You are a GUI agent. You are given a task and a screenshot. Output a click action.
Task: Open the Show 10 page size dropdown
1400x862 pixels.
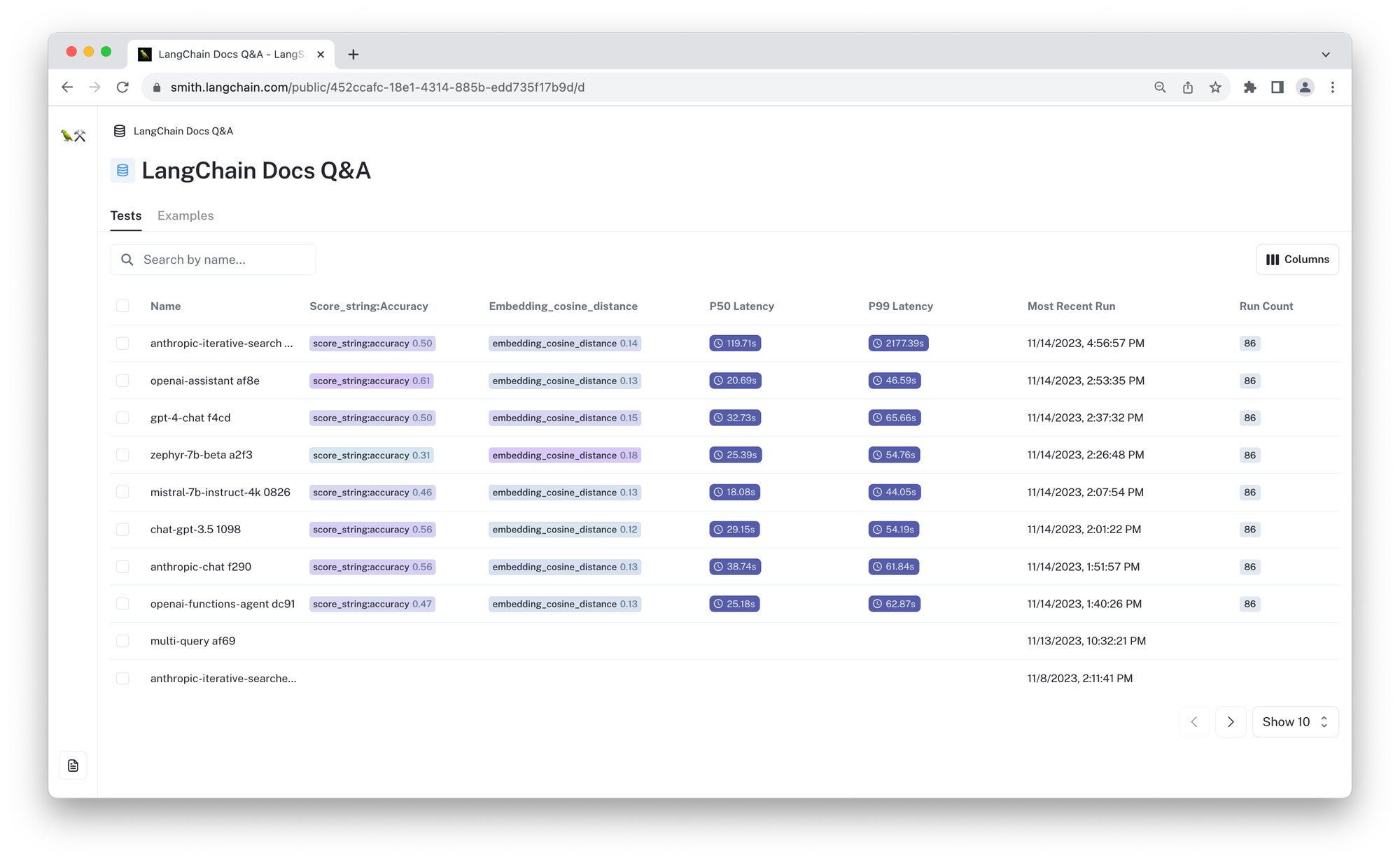[1295, 721]
